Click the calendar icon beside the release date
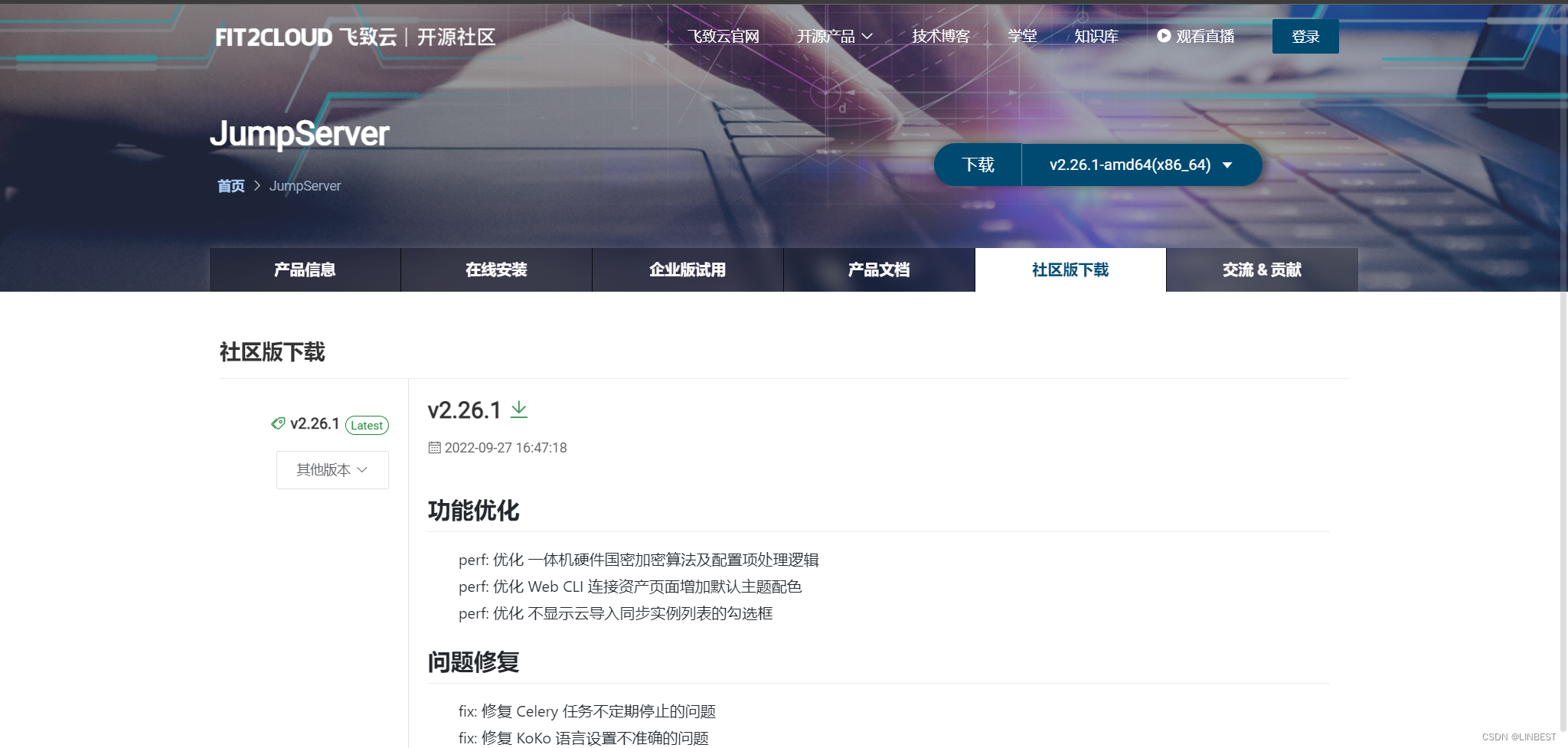This screenshot has width=1568, height=748. (x=434, y=447)
